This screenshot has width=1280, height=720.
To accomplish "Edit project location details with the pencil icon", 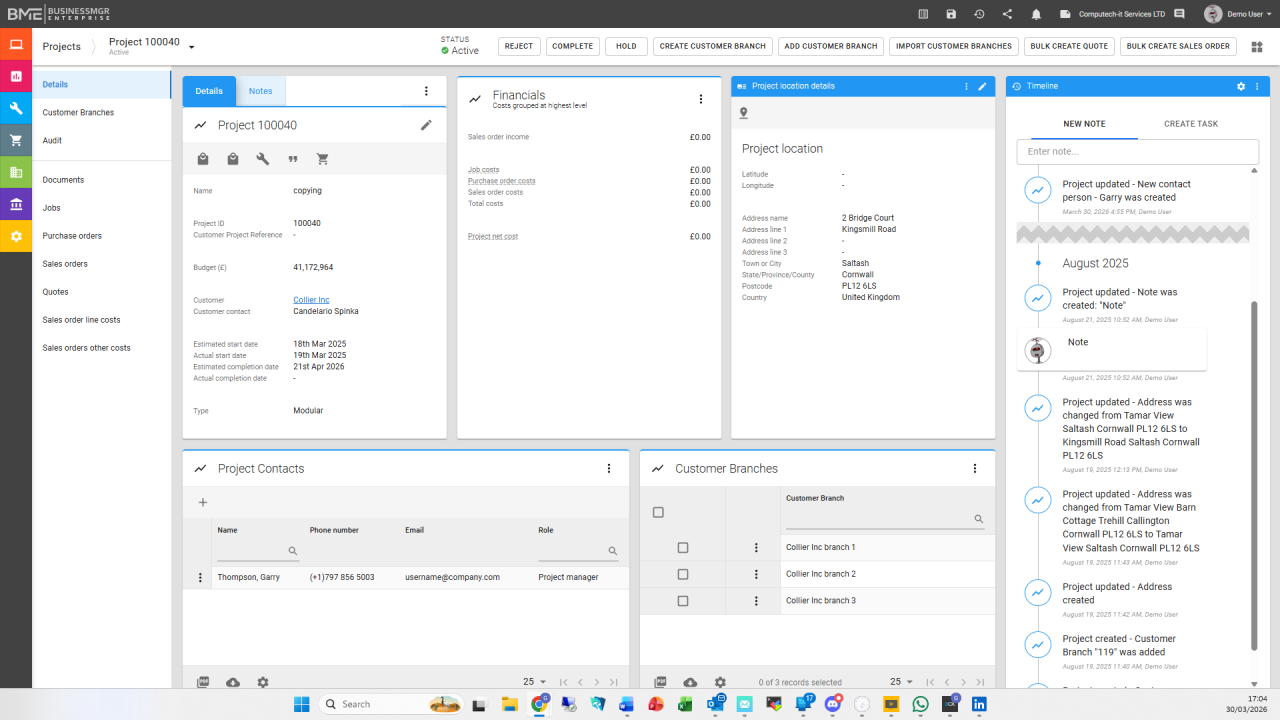I will [x=982, y=87].
